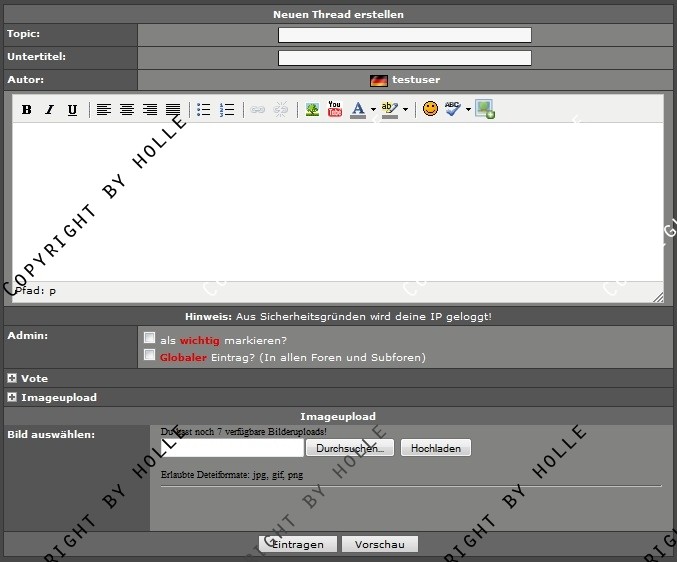Insert a bulleted list
Viewport: 677px width, 562px height.
(204, 110)
